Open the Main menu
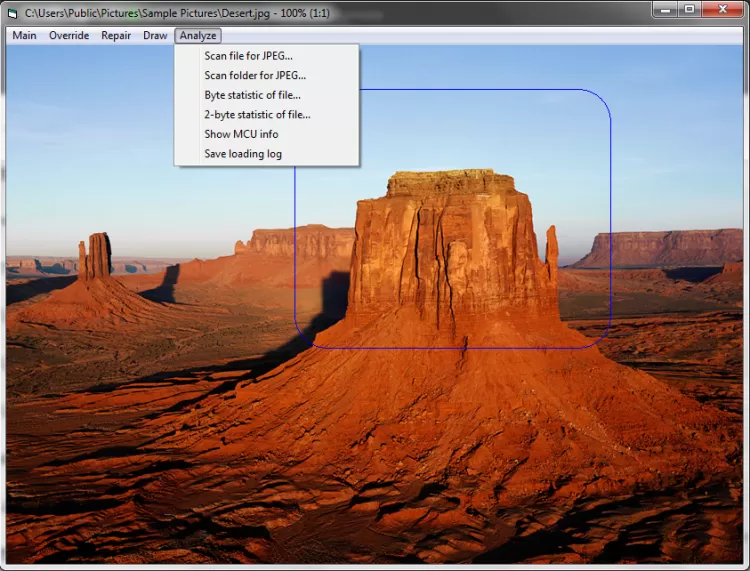The image size is (750, 571). [x=24, y=35]
